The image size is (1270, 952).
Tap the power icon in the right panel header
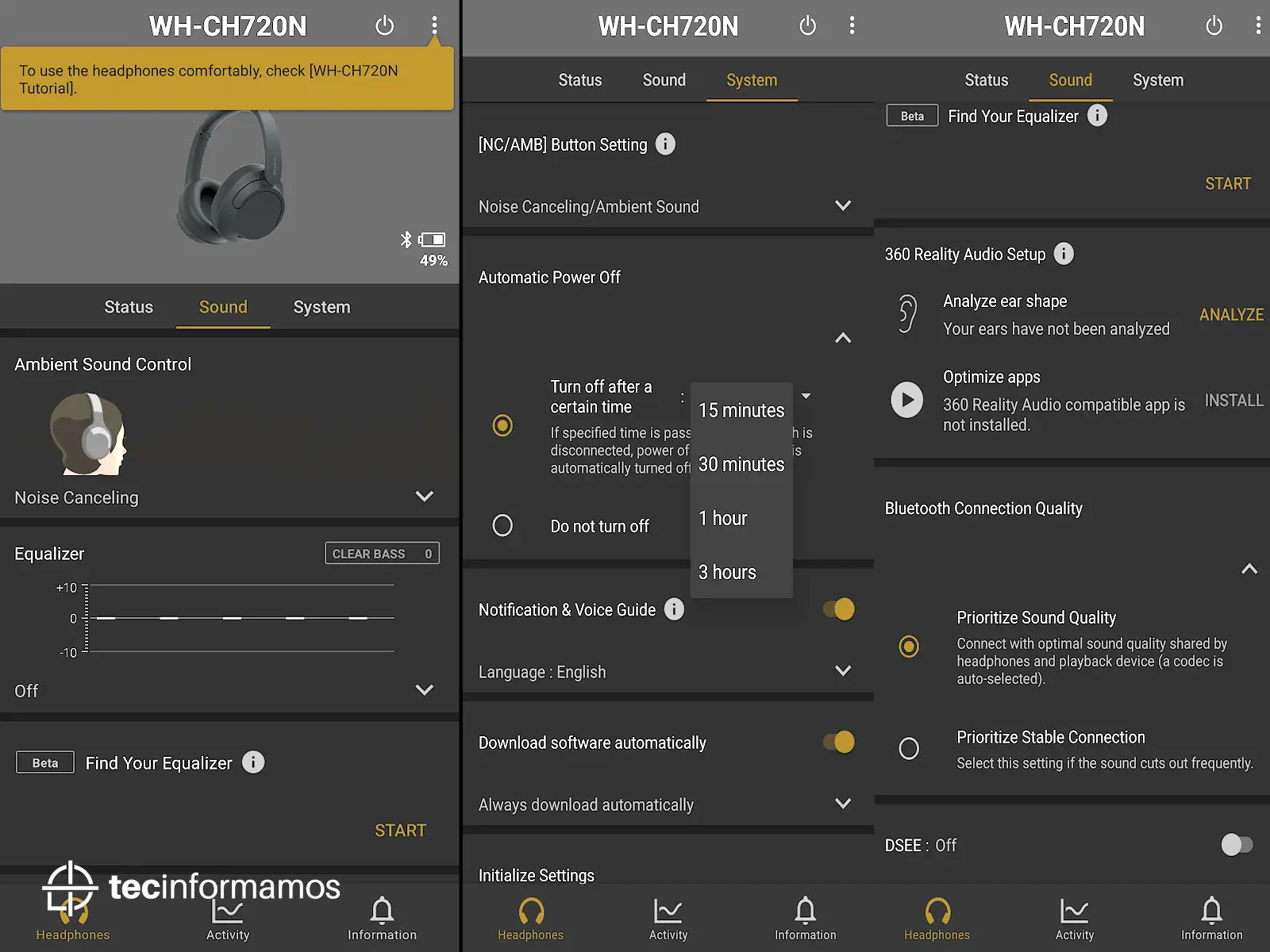tap(1214, 25)
